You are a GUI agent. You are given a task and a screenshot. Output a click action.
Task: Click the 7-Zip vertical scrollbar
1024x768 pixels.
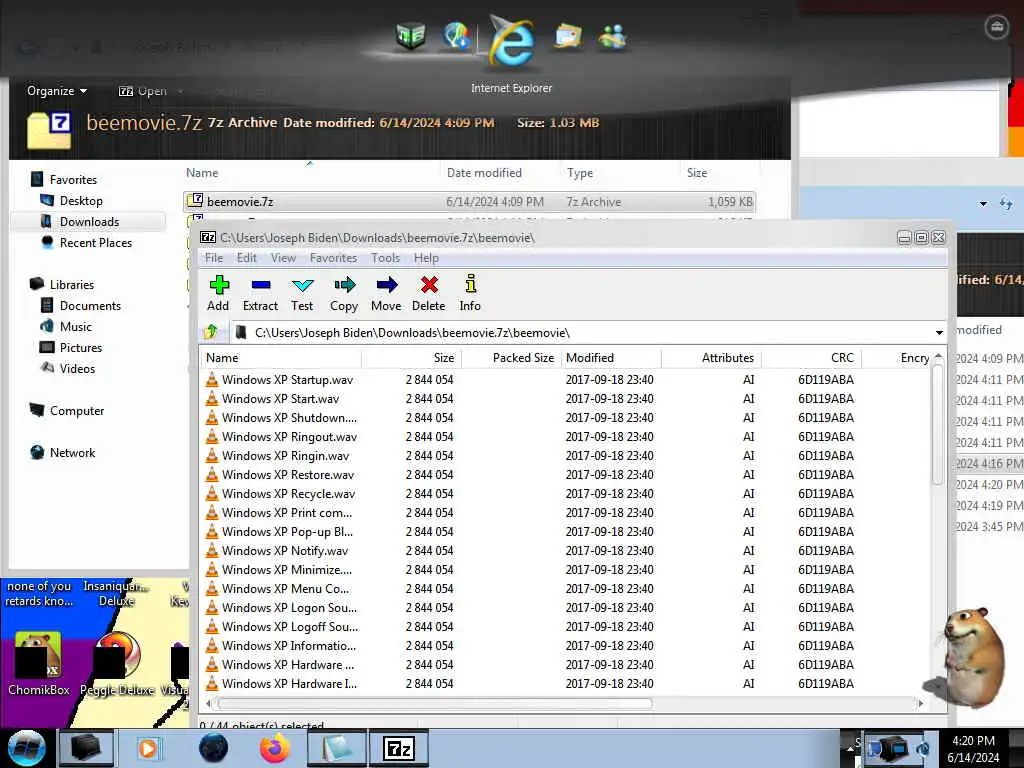[938, 424]
